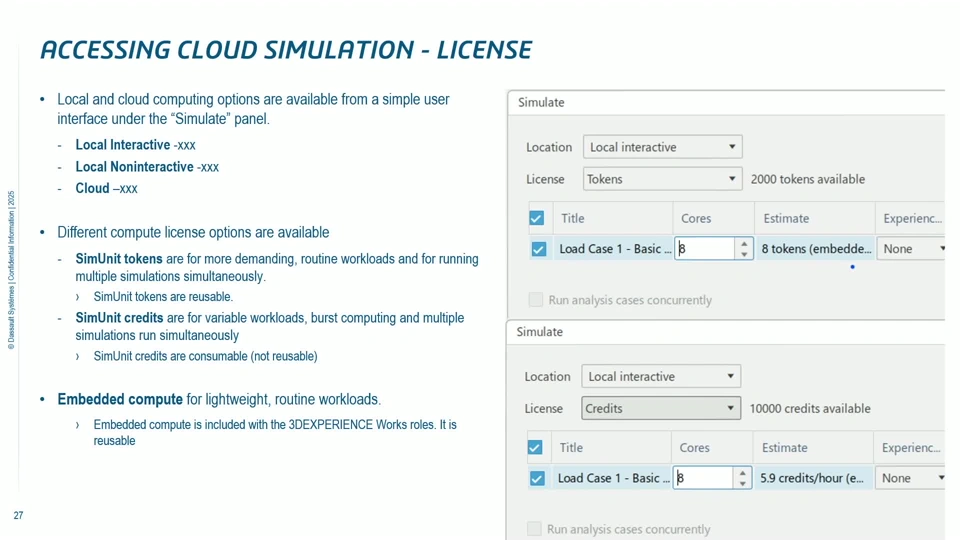Open the Location dropdown in the upper Simulate panel

tap(662, 147)
